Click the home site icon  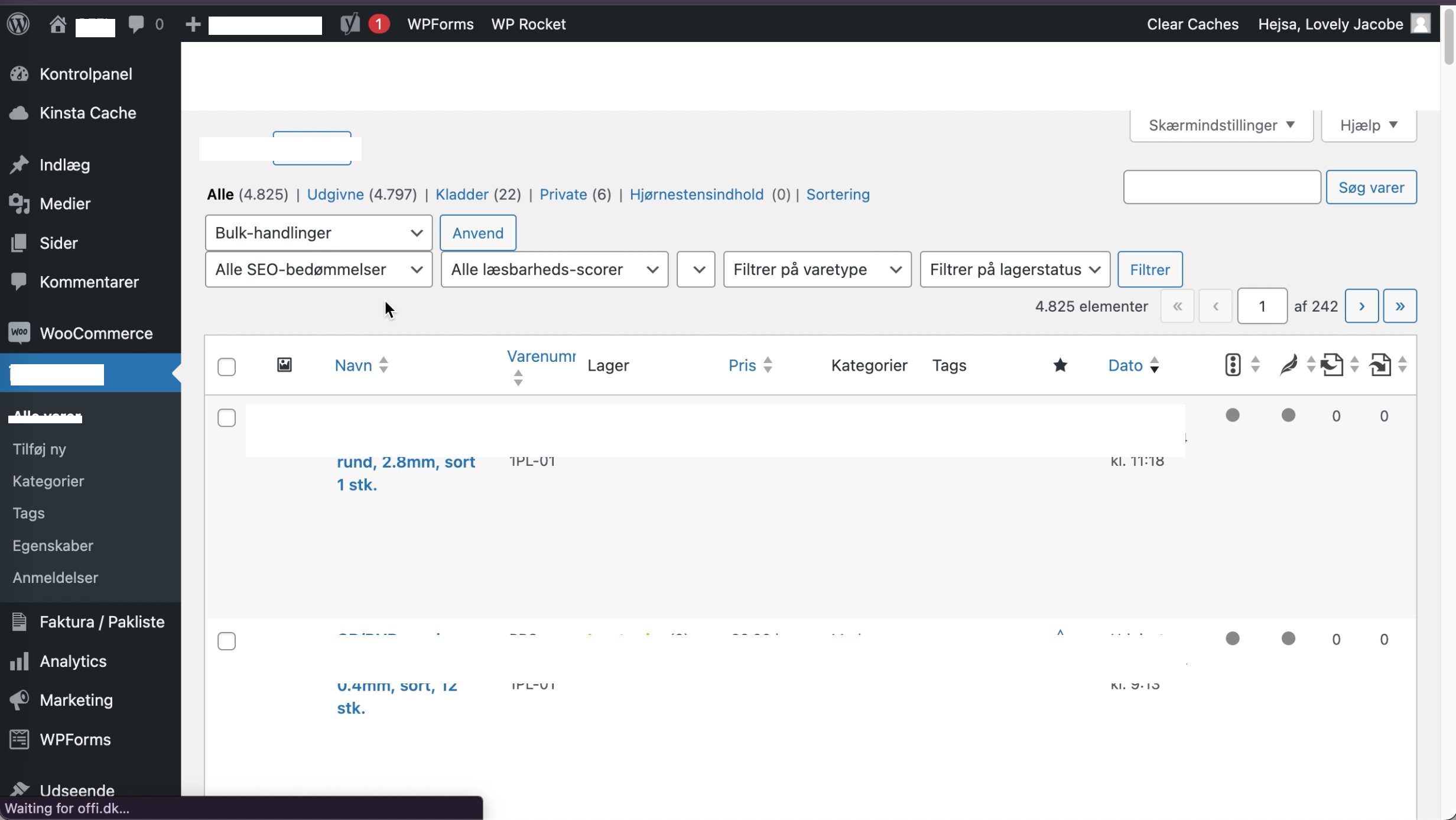[x=57, y=24]
